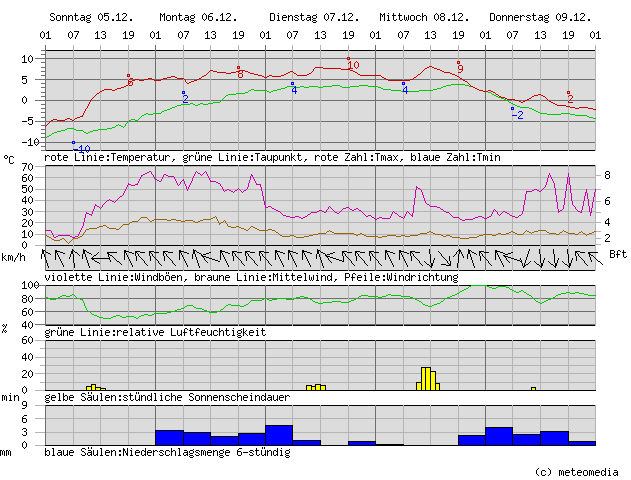This screenshot has height=480, width=631.
Task: Select the 'Montag 06.12.' day heading
Action: (198, 17)
